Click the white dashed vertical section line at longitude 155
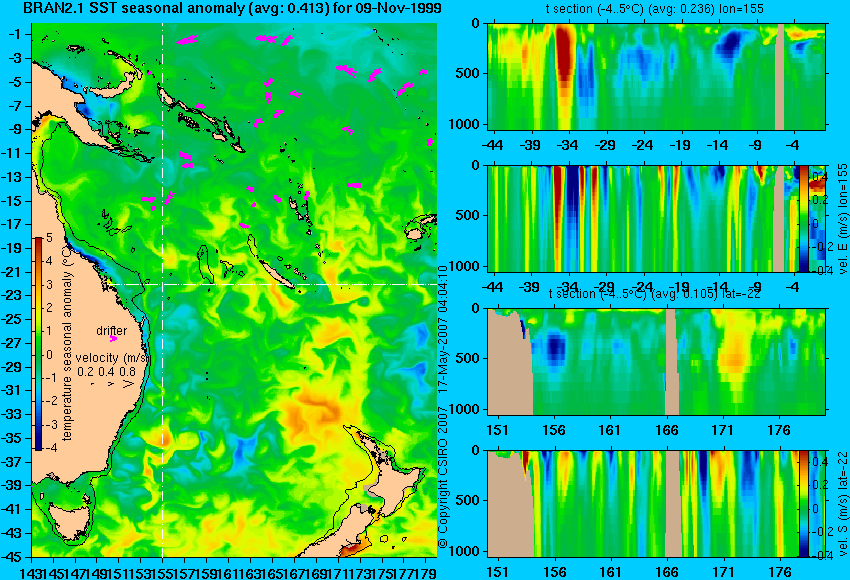850x580 pixels. pos(163,290)
